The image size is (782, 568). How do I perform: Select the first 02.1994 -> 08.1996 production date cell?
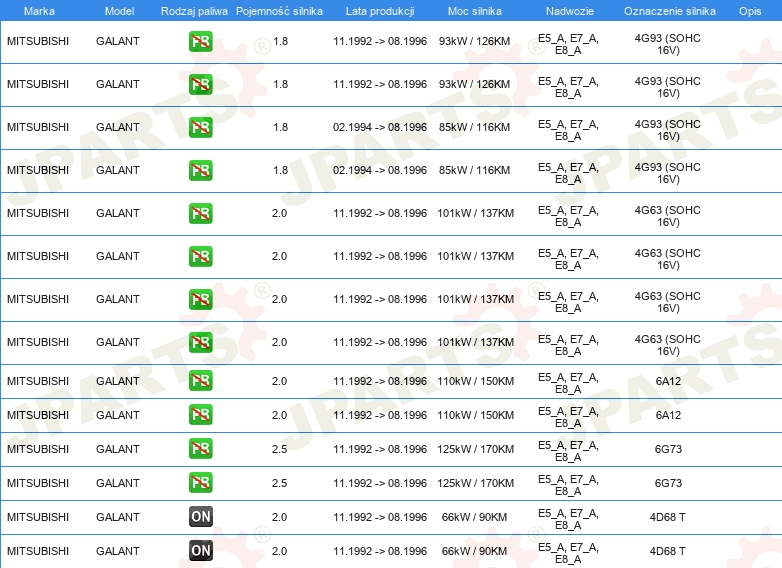pos(379,127)
